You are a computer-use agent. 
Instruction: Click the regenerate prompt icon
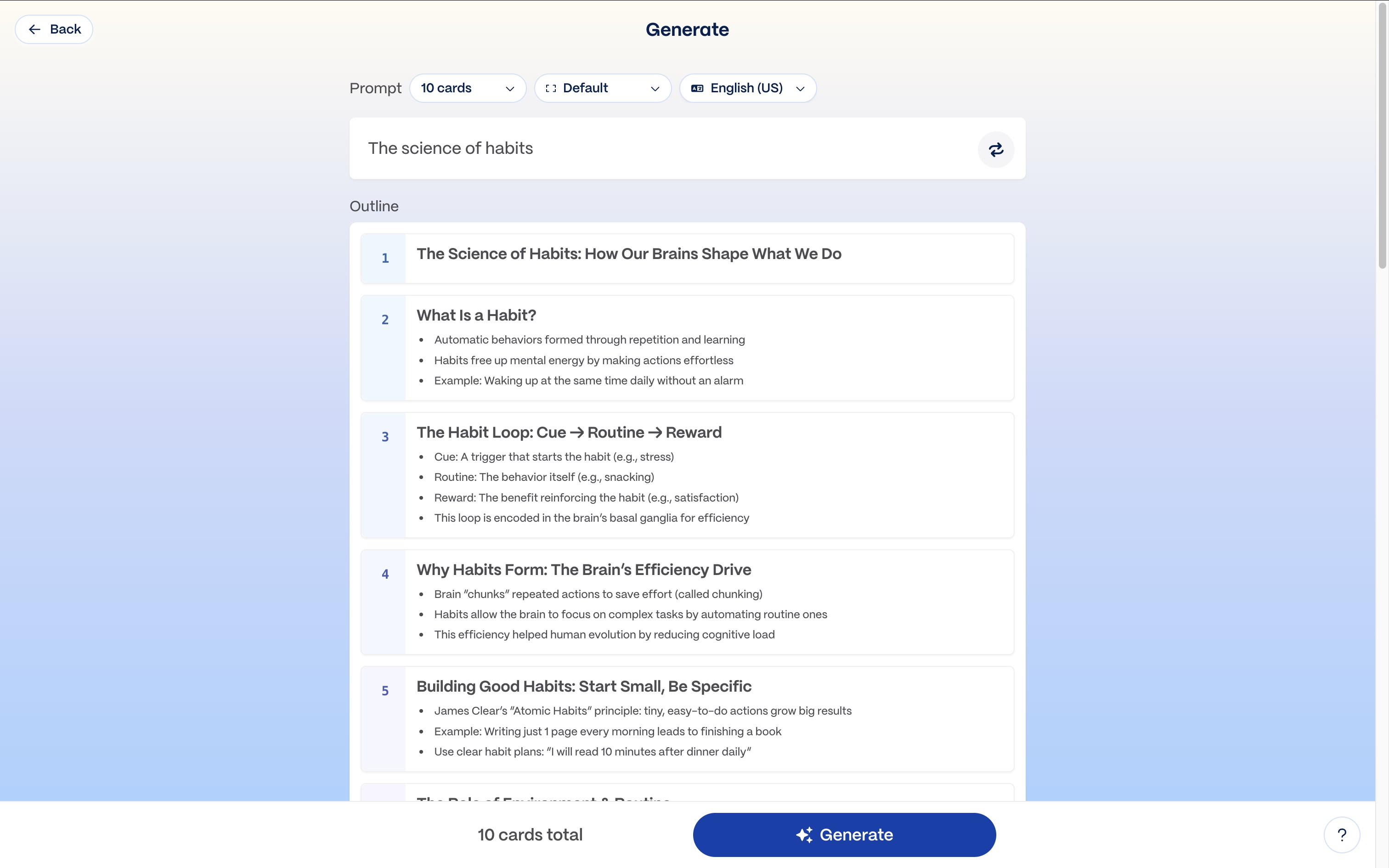996,149
